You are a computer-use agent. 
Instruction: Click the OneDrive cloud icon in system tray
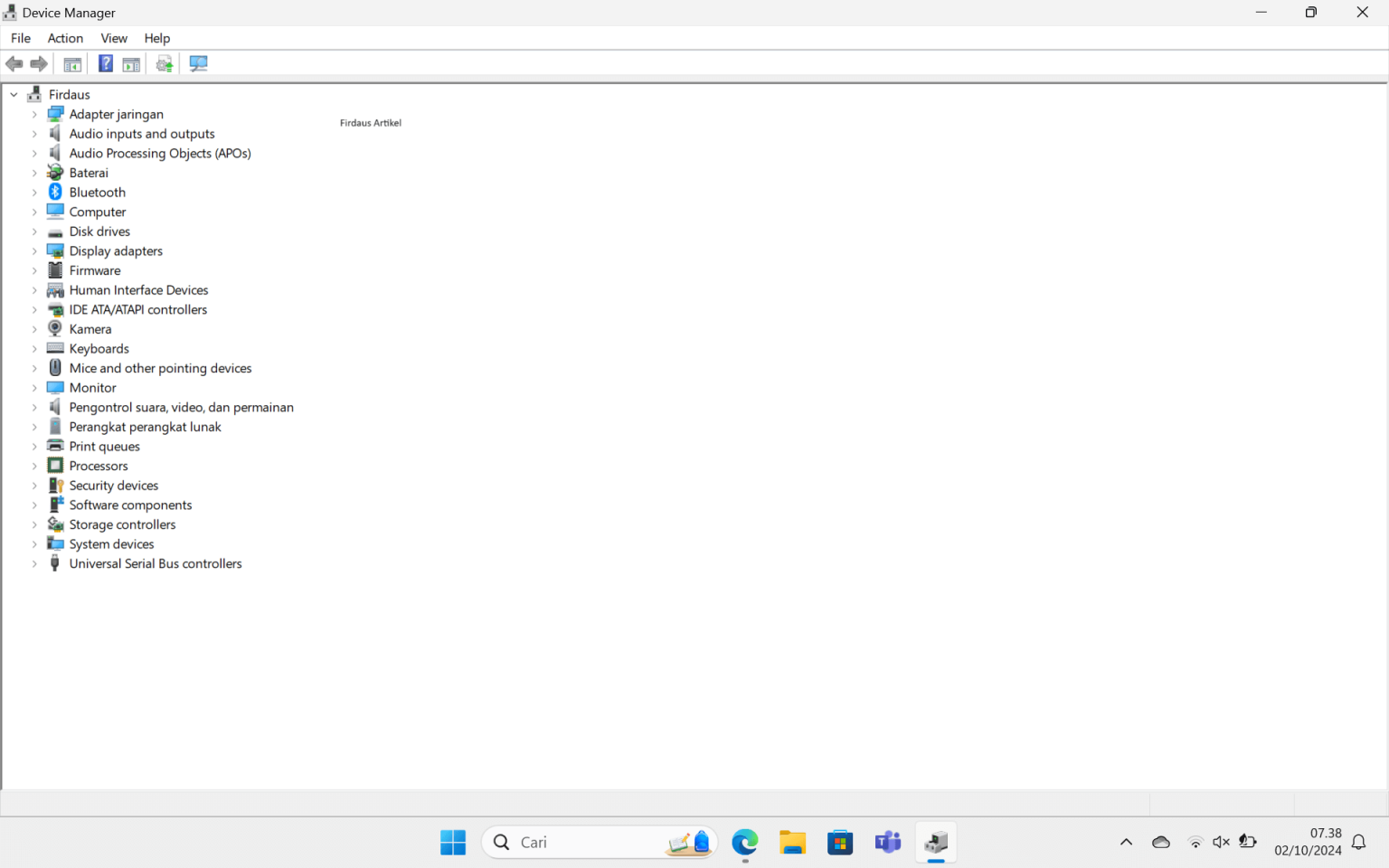click(1160, 842)
